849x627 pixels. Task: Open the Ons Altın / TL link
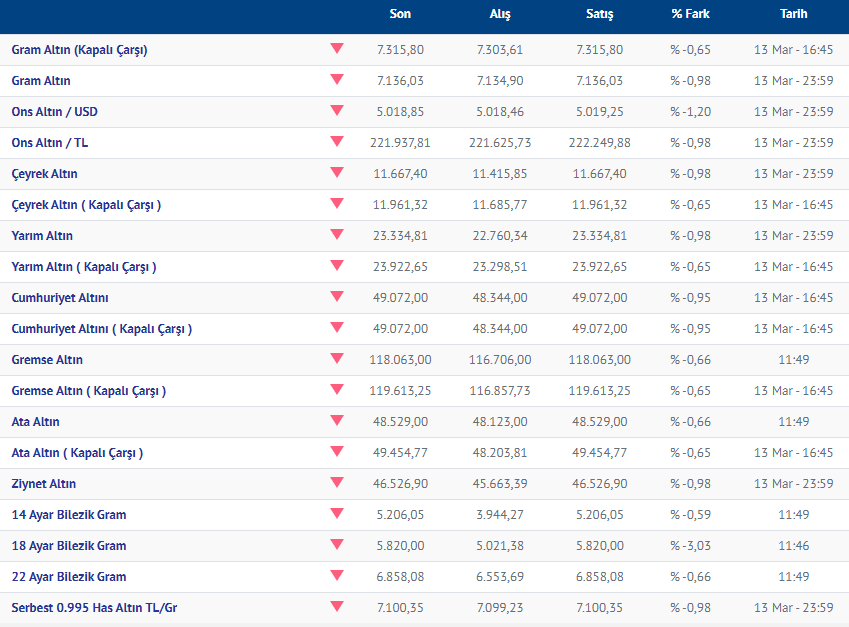(x=50, y=143)
